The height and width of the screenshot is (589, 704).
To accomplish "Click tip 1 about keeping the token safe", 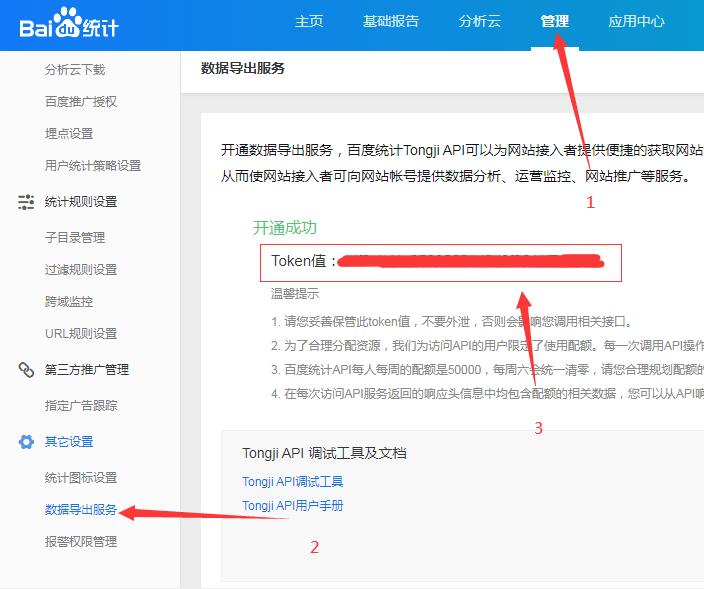I will tap(453, 321).
